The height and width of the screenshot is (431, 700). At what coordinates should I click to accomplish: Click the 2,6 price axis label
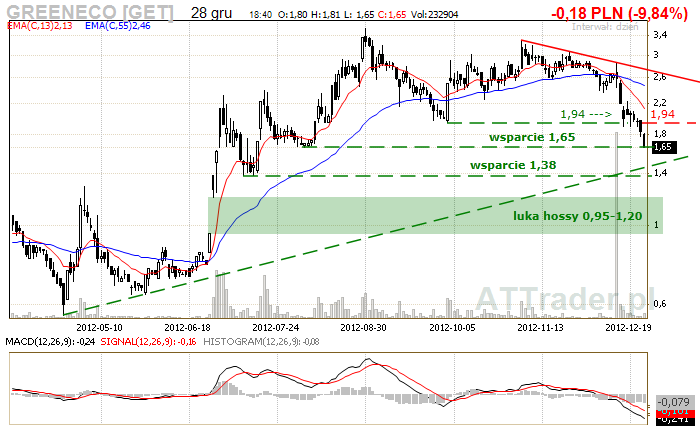660,77
